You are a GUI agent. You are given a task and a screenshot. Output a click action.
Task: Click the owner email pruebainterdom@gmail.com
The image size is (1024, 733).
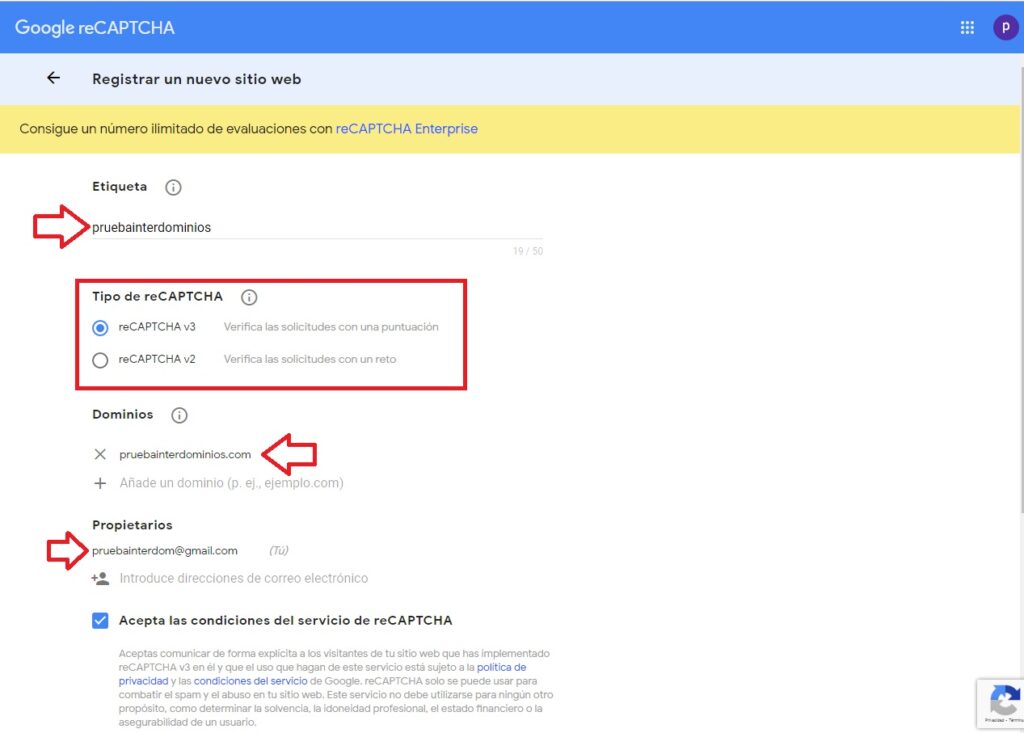[x=165, y=551]
